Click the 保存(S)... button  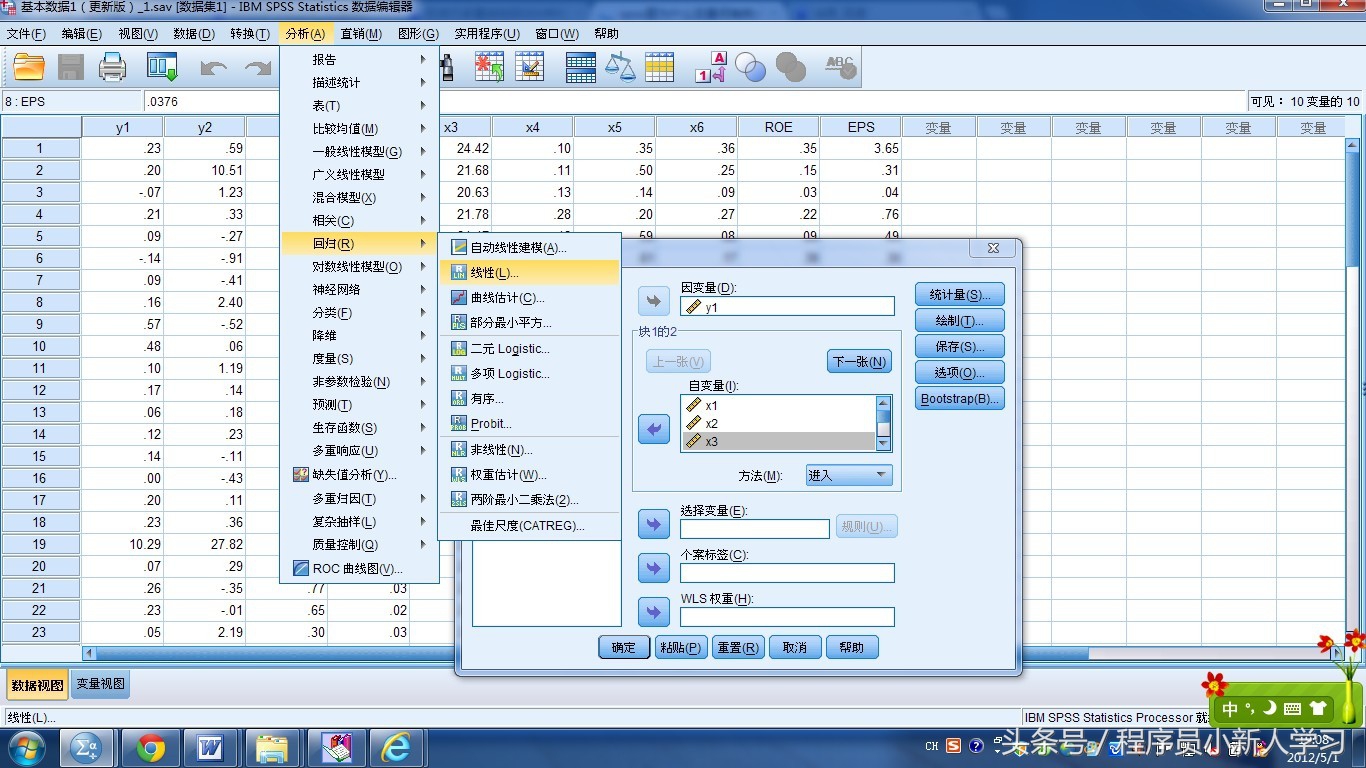coord(960,346)
